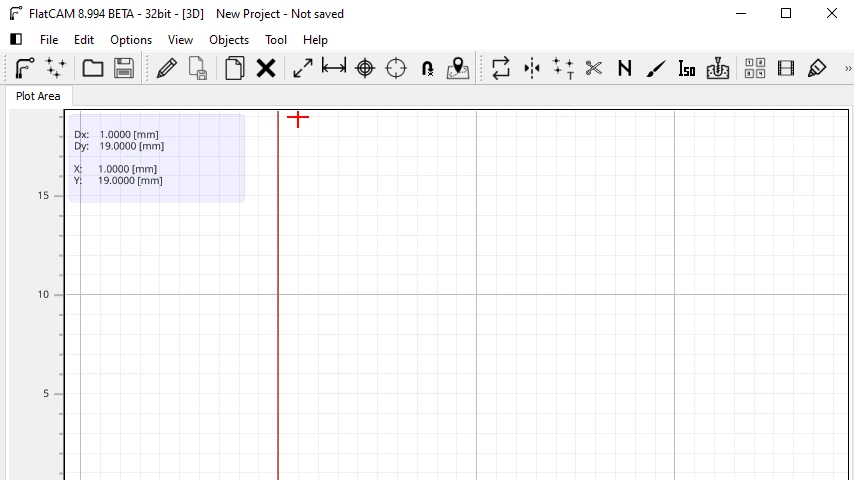Open the Edit menu
Image resolution: width=854 pixels, height=480 pixels.
[84, 40]
